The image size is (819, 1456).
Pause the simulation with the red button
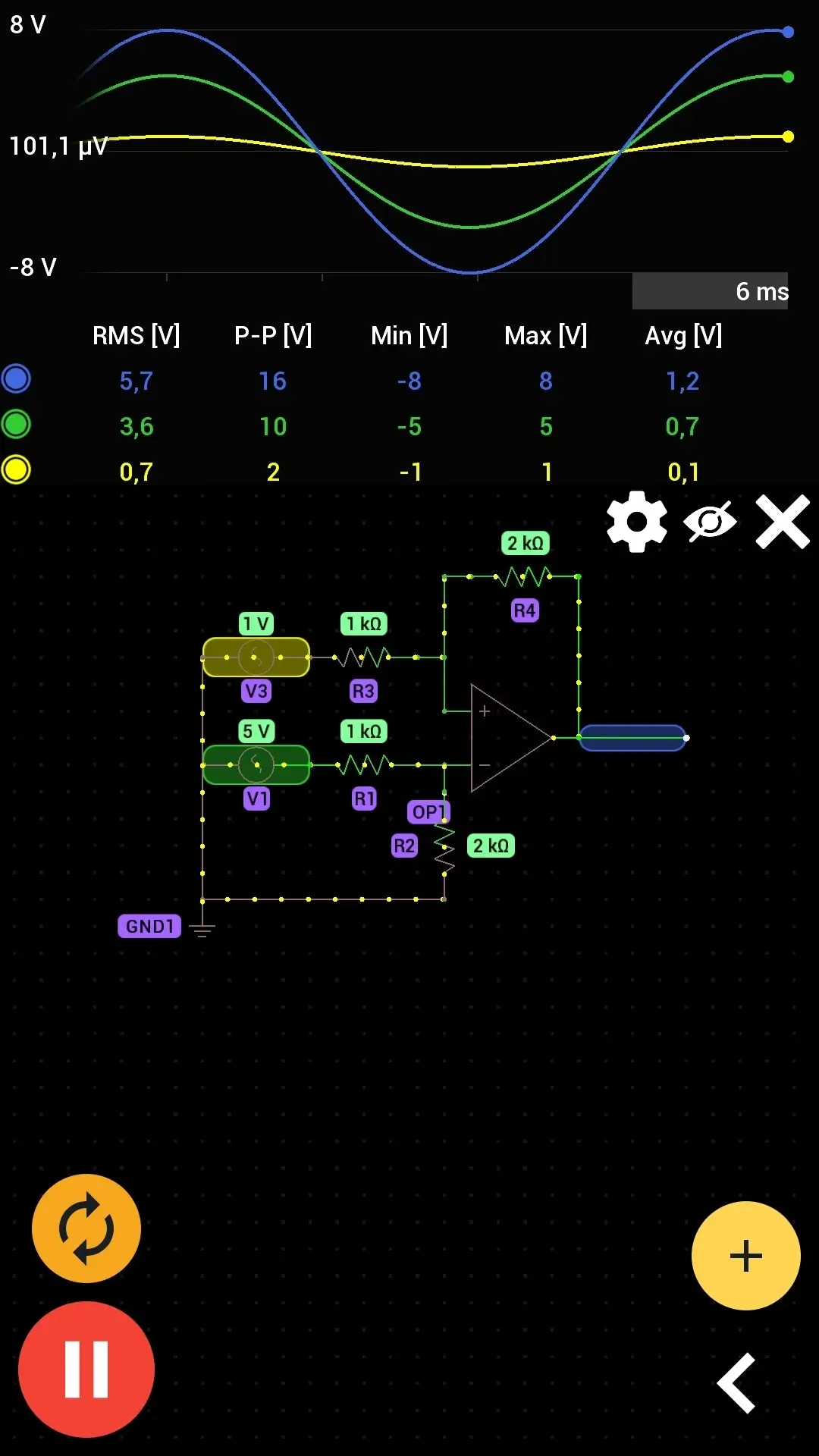[86, 1370]
